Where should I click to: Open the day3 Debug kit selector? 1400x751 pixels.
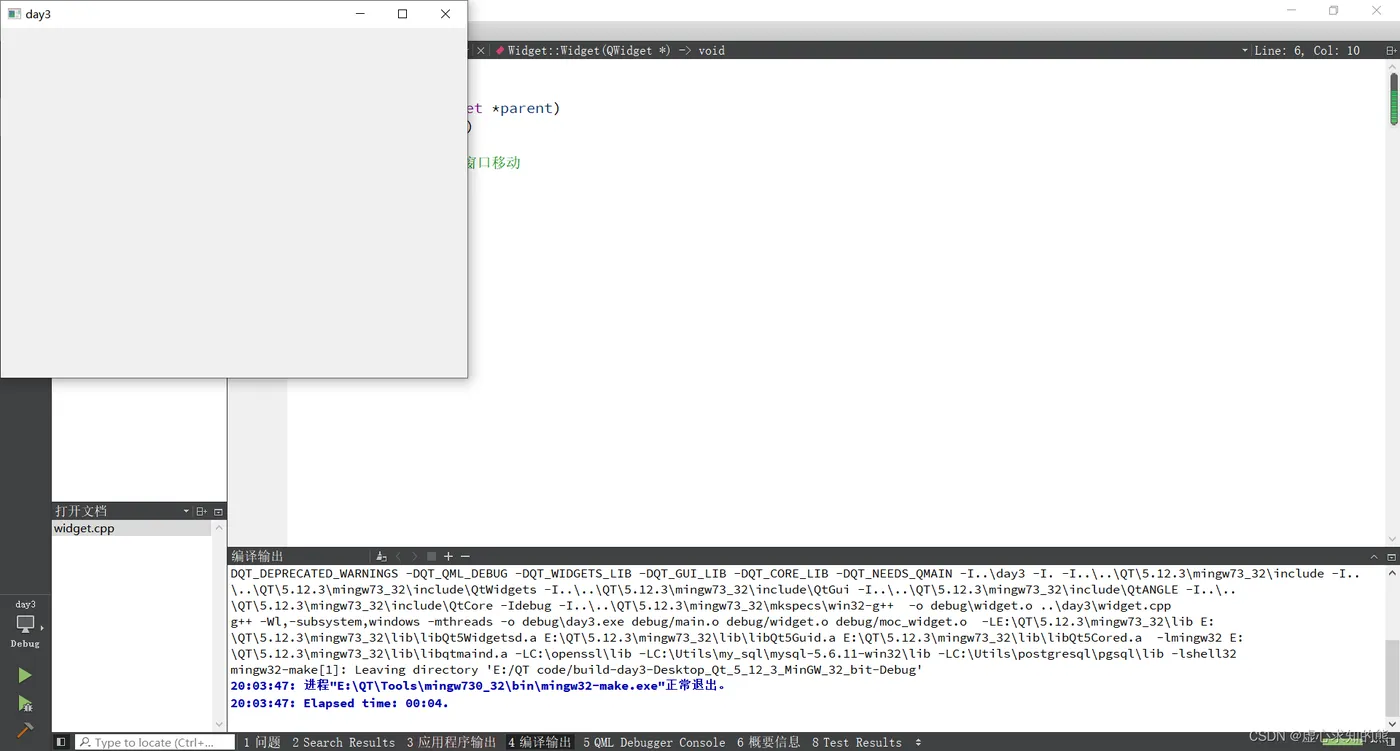pos(25,624)
